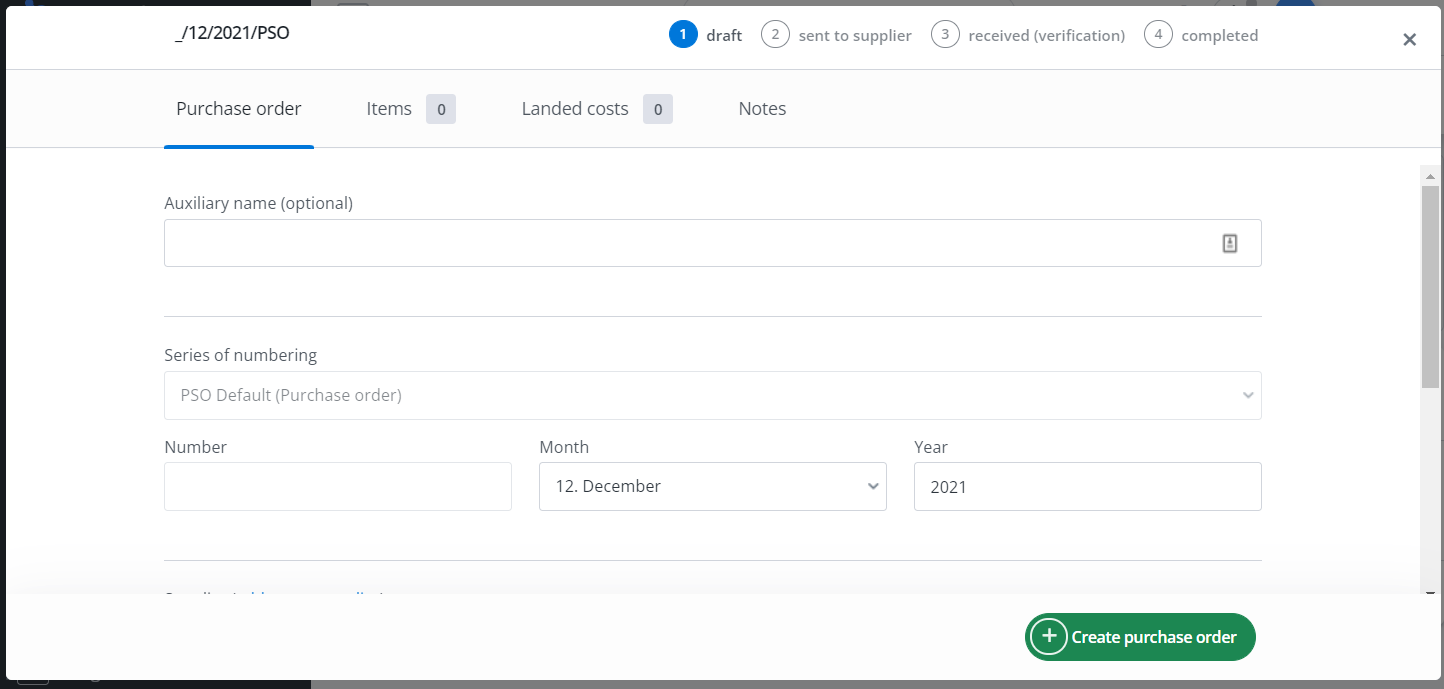
Task: Focus the Number input field
Action: [x=338, y=486]
